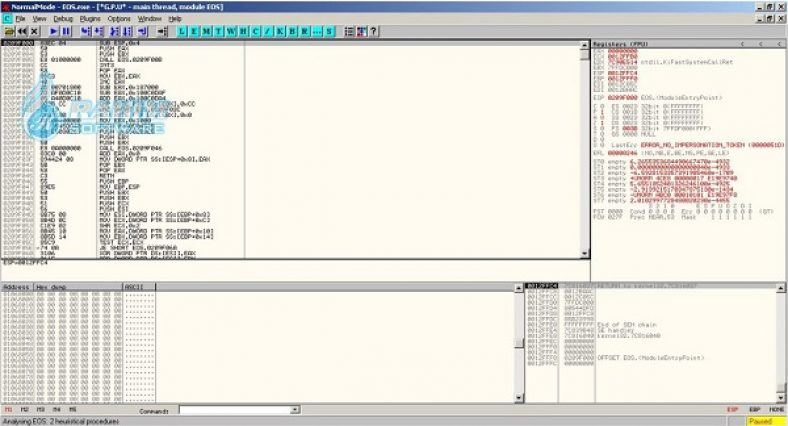Click the EBP button at bottom right
Screen dimensions: 788x426
(754, 410)
